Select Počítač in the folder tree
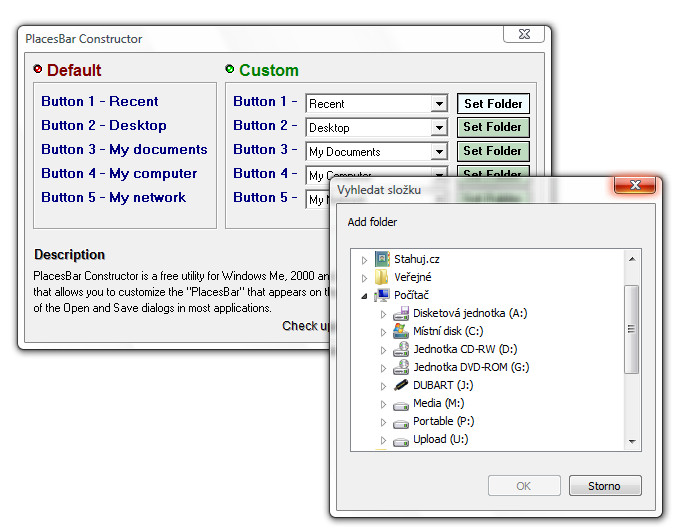This screenshot has height=531, width=684. click(x=411, y=295)
